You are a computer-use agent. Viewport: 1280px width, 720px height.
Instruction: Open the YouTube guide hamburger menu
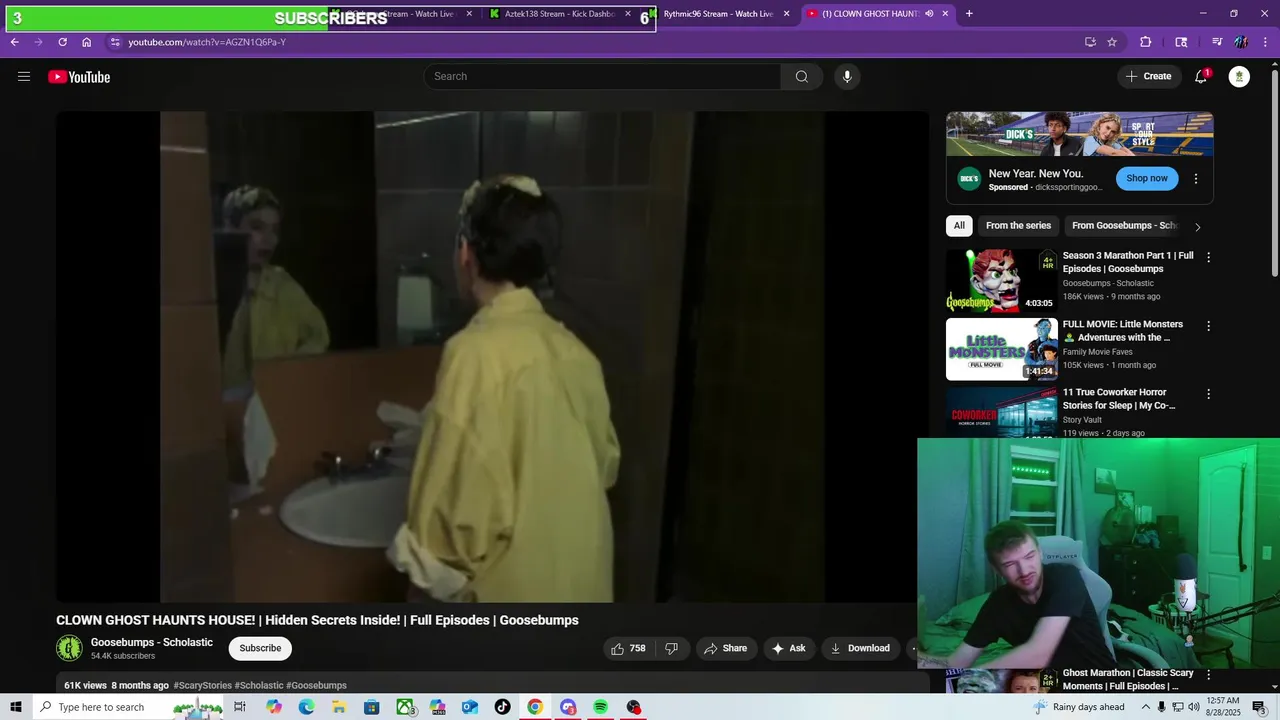pyautogui.click(x=24, y=77)
